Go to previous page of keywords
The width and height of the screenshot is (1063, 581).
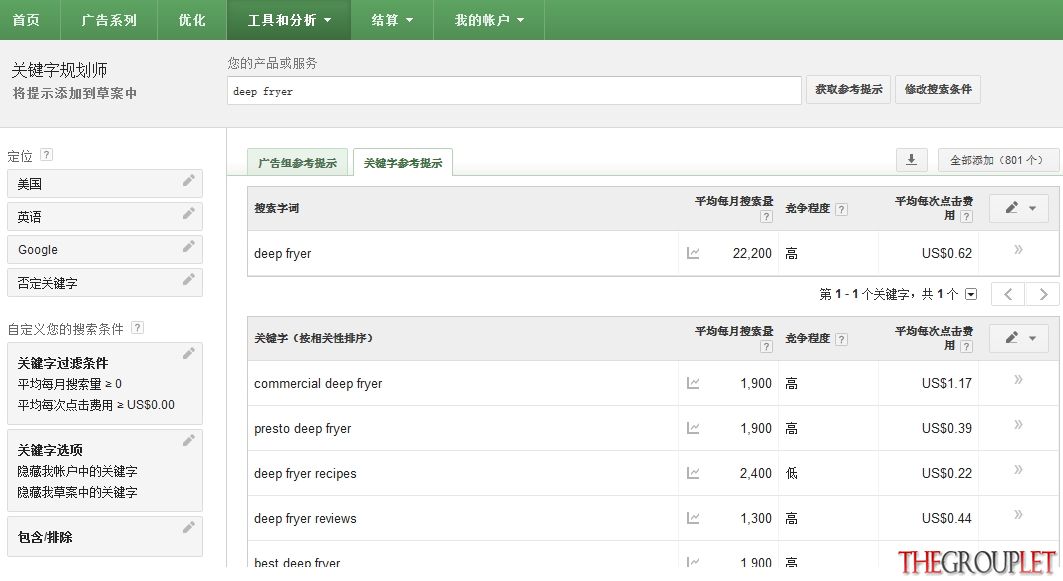(x=1007, y=294)
